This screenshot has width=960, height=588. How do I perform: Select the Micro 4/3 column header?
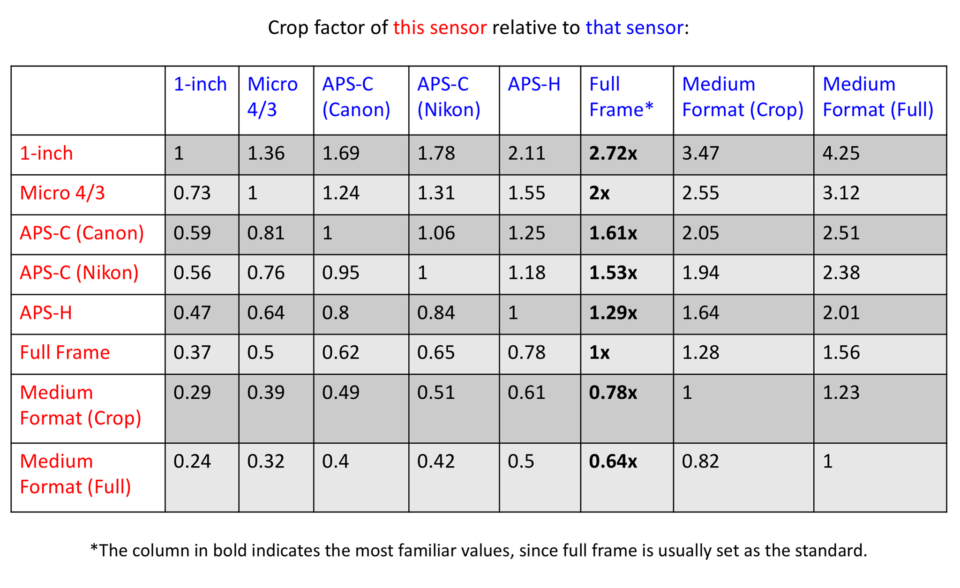coord(272,97)
